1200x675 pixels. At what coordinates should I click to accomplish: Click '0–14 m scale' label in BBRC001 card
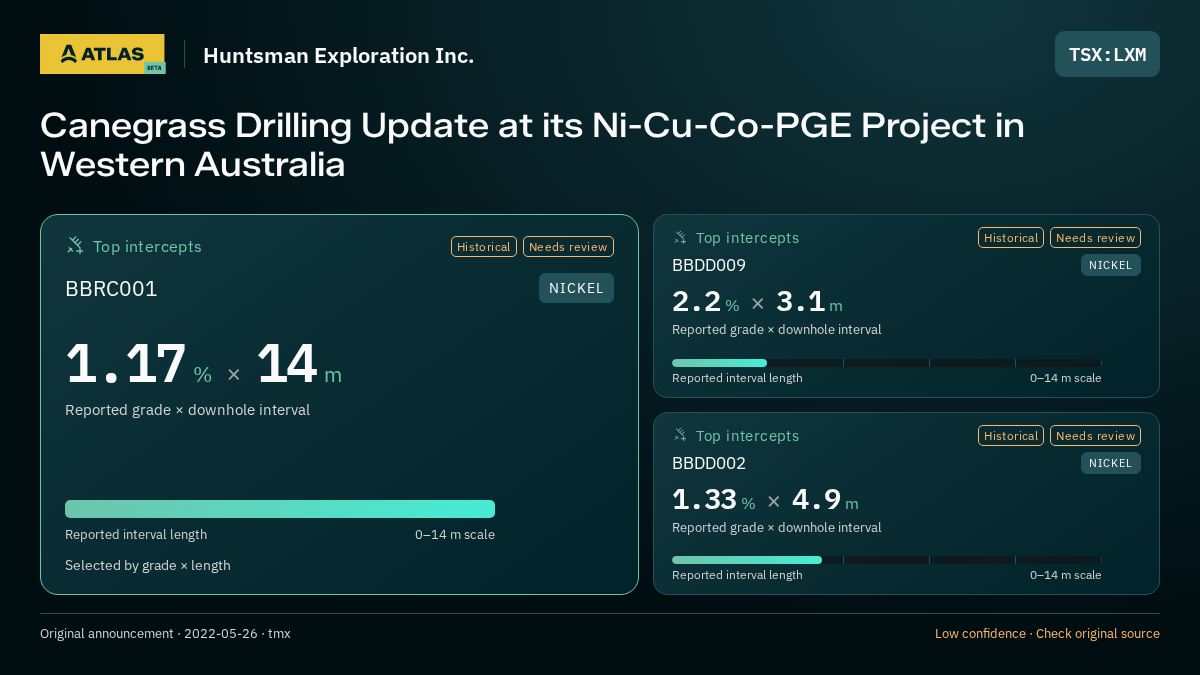(x=455, y=535)
